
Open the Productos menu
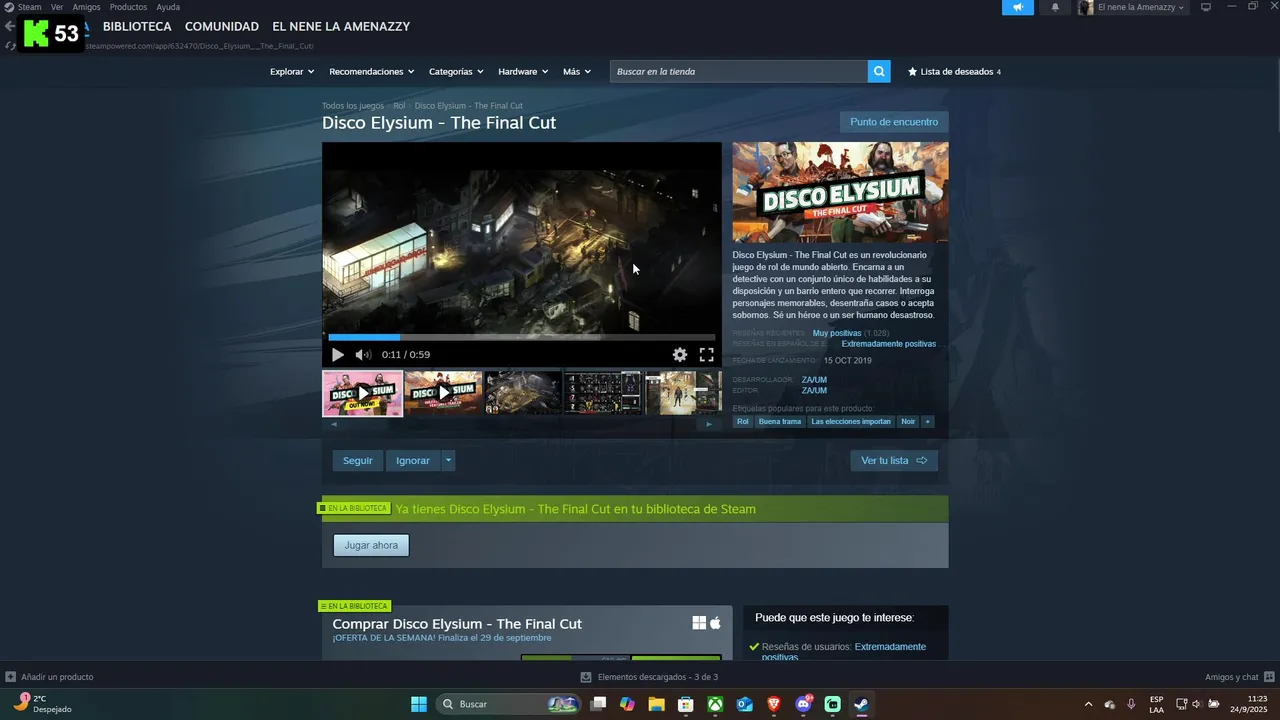click(128, 7)
